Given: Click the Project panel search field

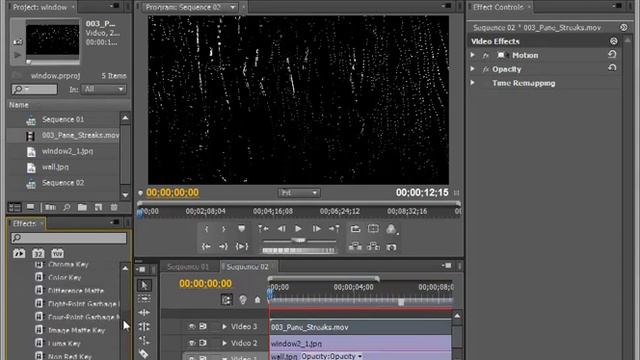Looking at the screenshot, I should point(34,89).
